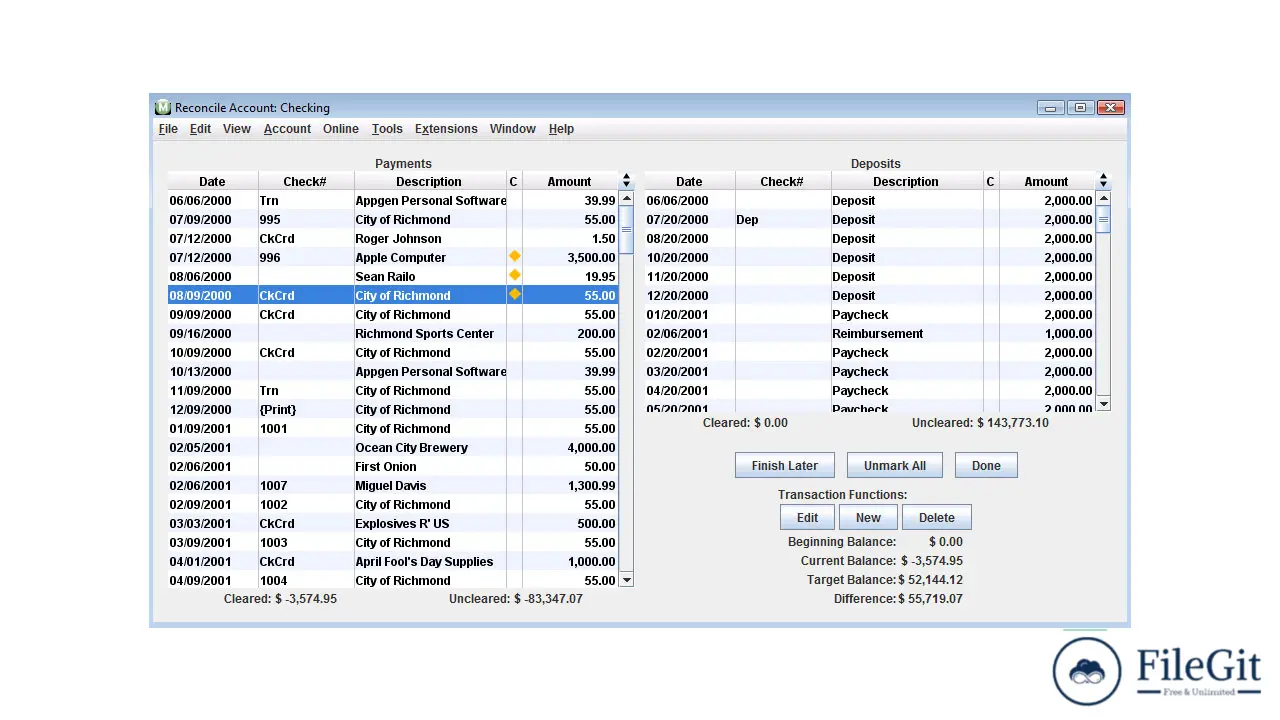Sort payments by Check# column header
This screenshot has height=720, width=1280.
305,182
